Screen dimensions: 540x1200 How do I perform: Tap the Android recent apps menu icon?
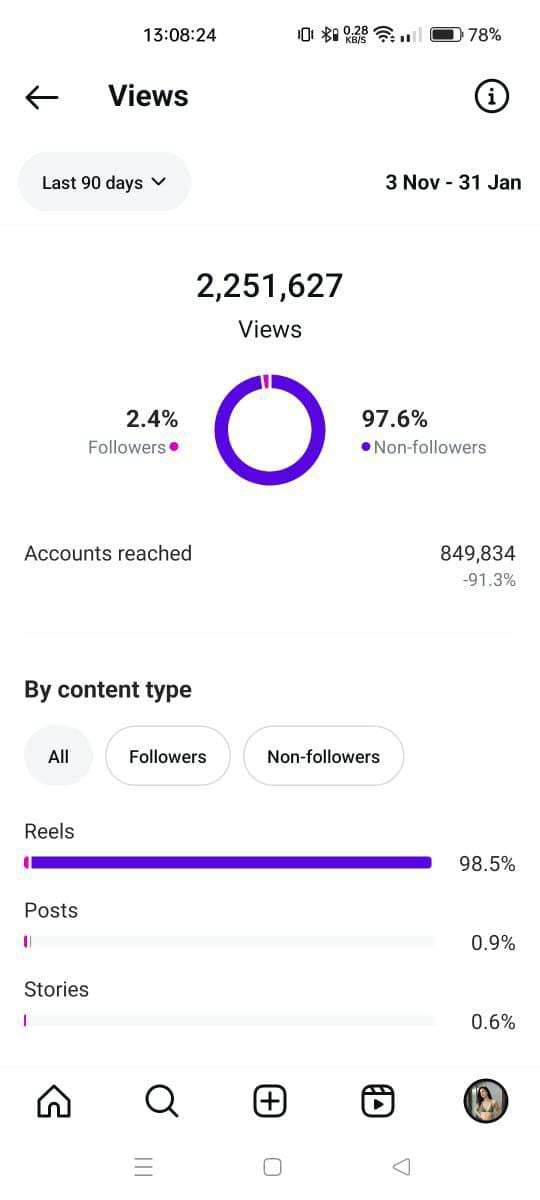tap(143, 1166)
